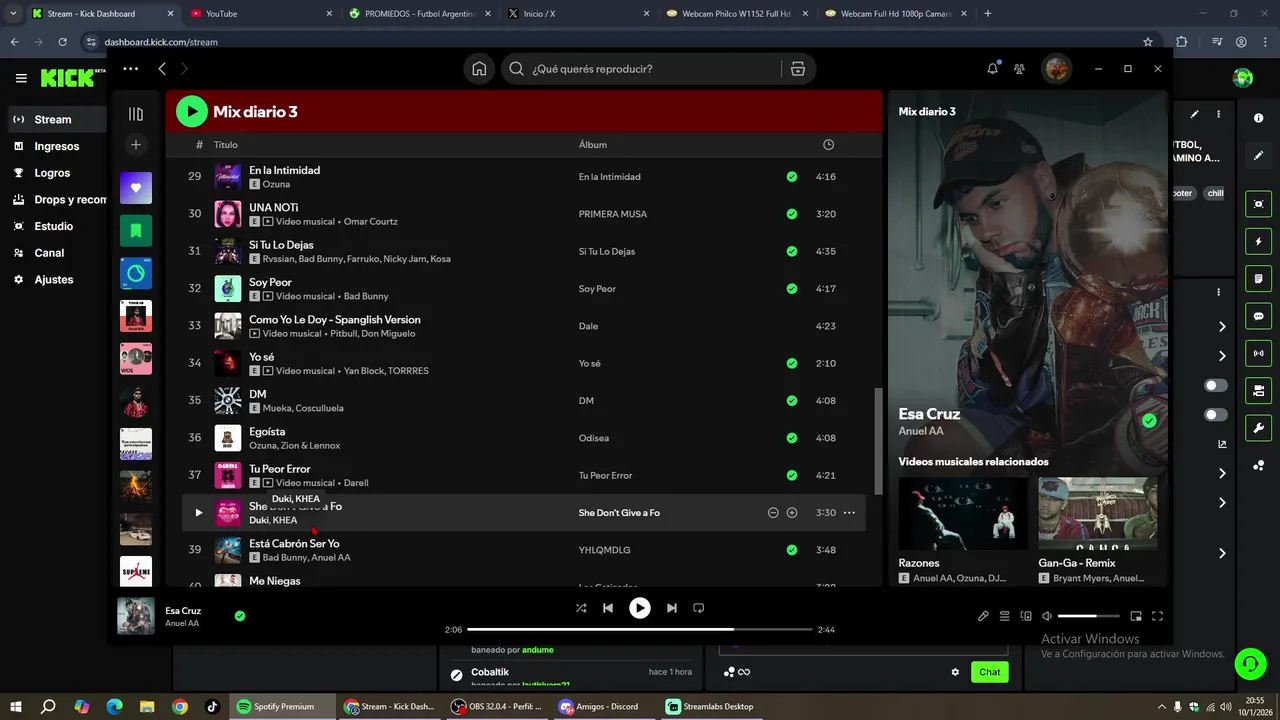Open the play queue

(1005, 616)
